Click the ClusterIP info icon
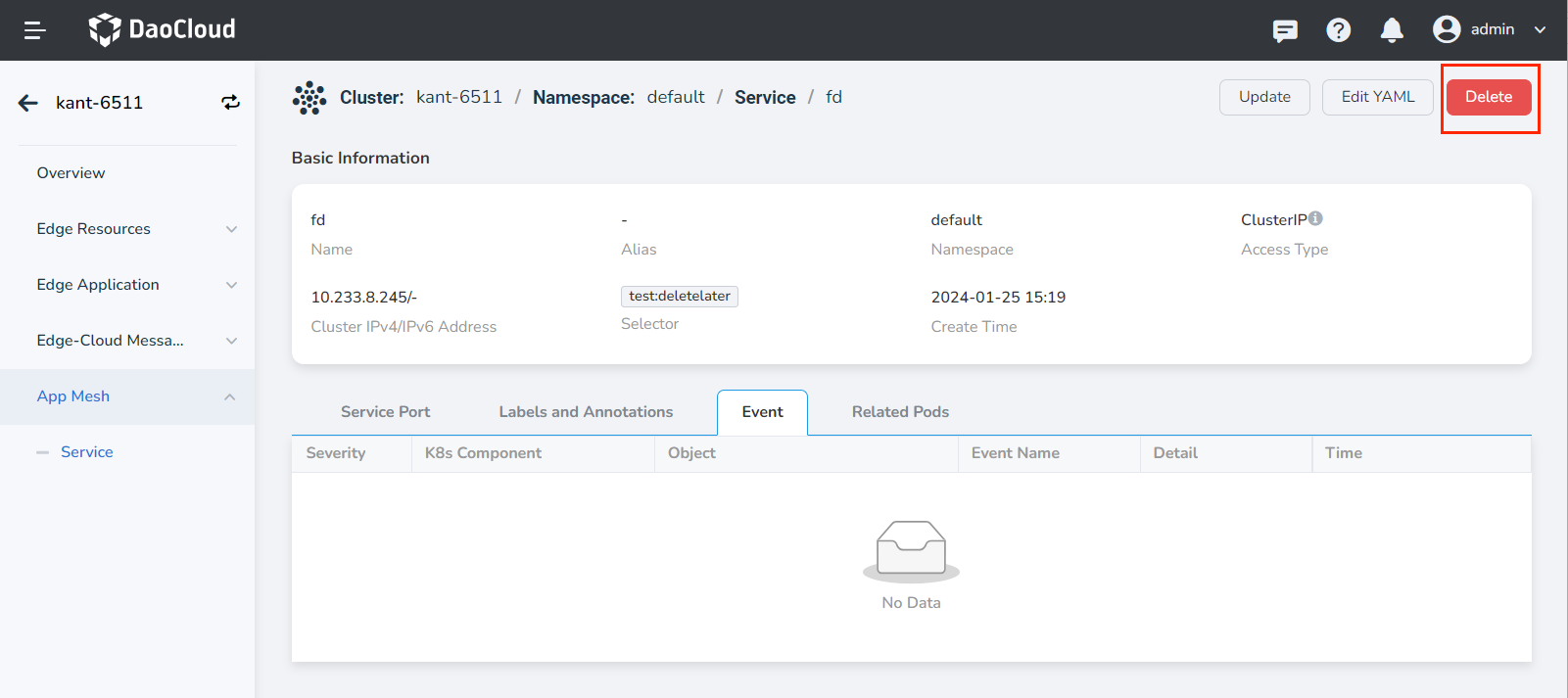Screen dimensions: 1568x698 (x=1315, y=218)
